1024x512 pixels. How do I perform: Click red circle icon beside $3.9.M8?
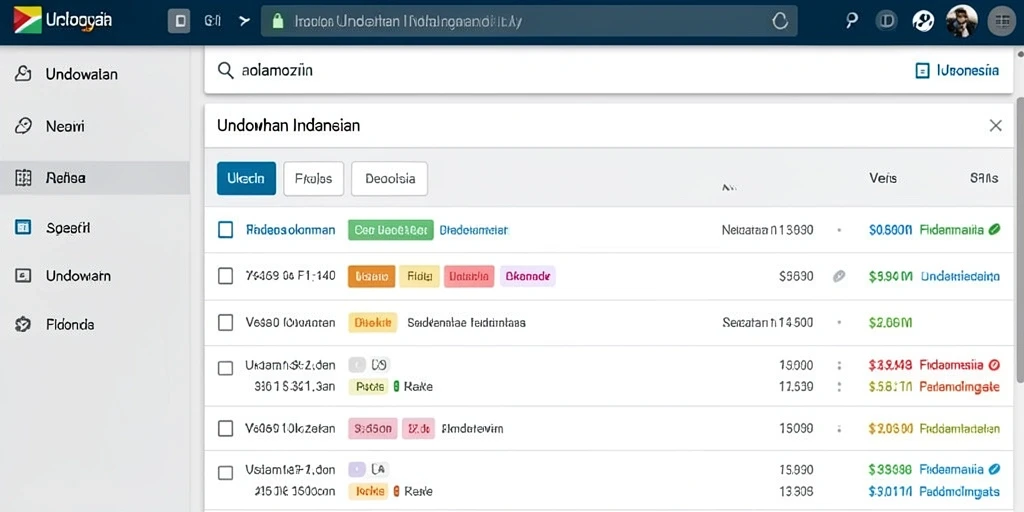995,364
